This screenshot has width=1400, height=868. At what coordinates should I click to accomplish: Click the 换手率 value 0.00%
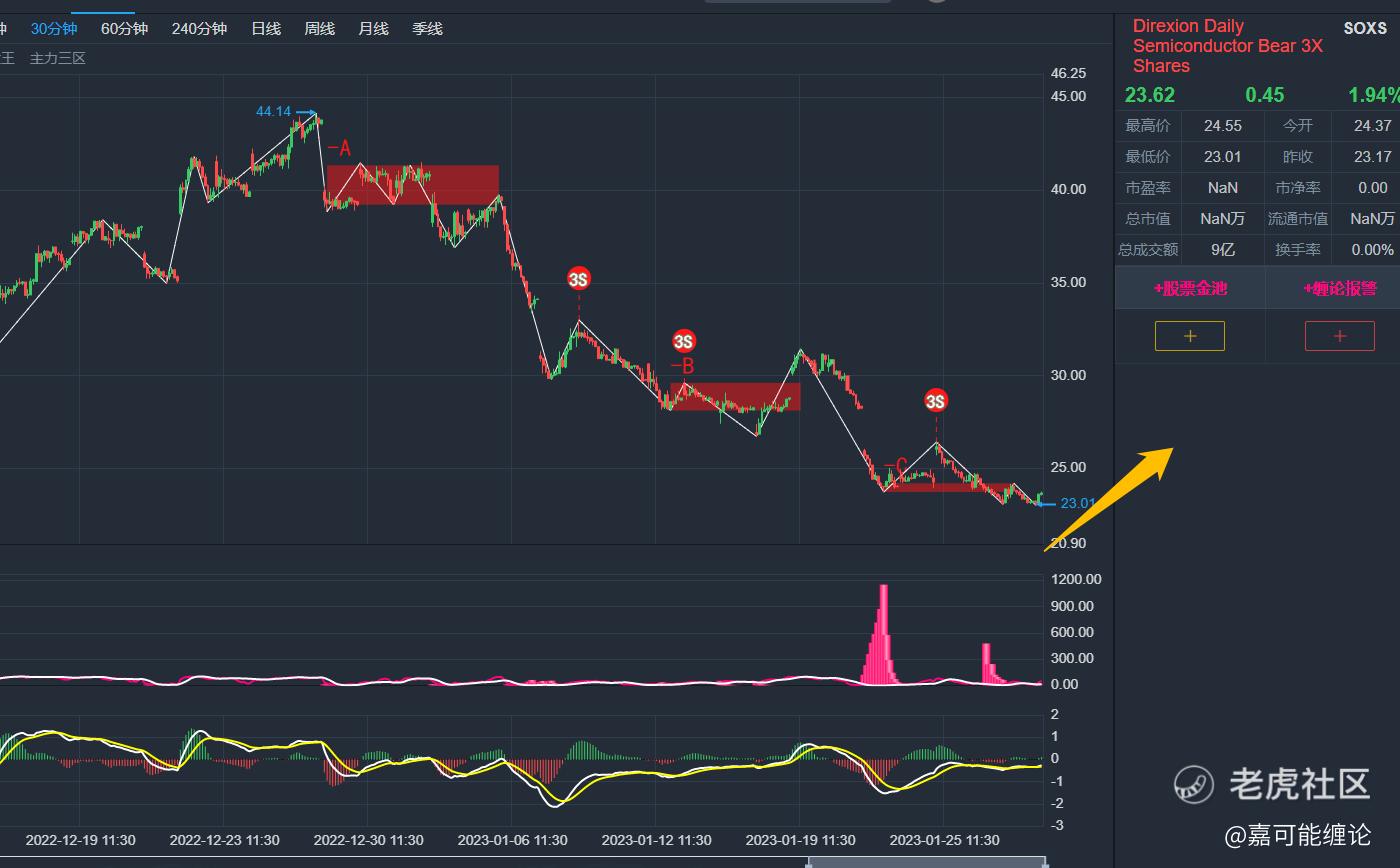[x=1372, y=250]
